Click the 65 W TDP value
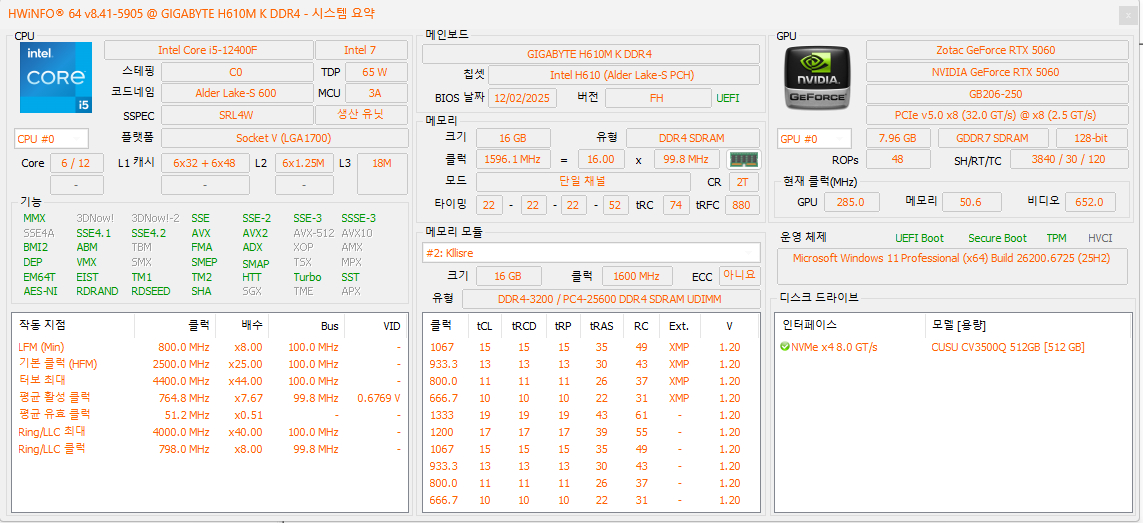This screenshot has height=523, width=1143. coord(375,72)
